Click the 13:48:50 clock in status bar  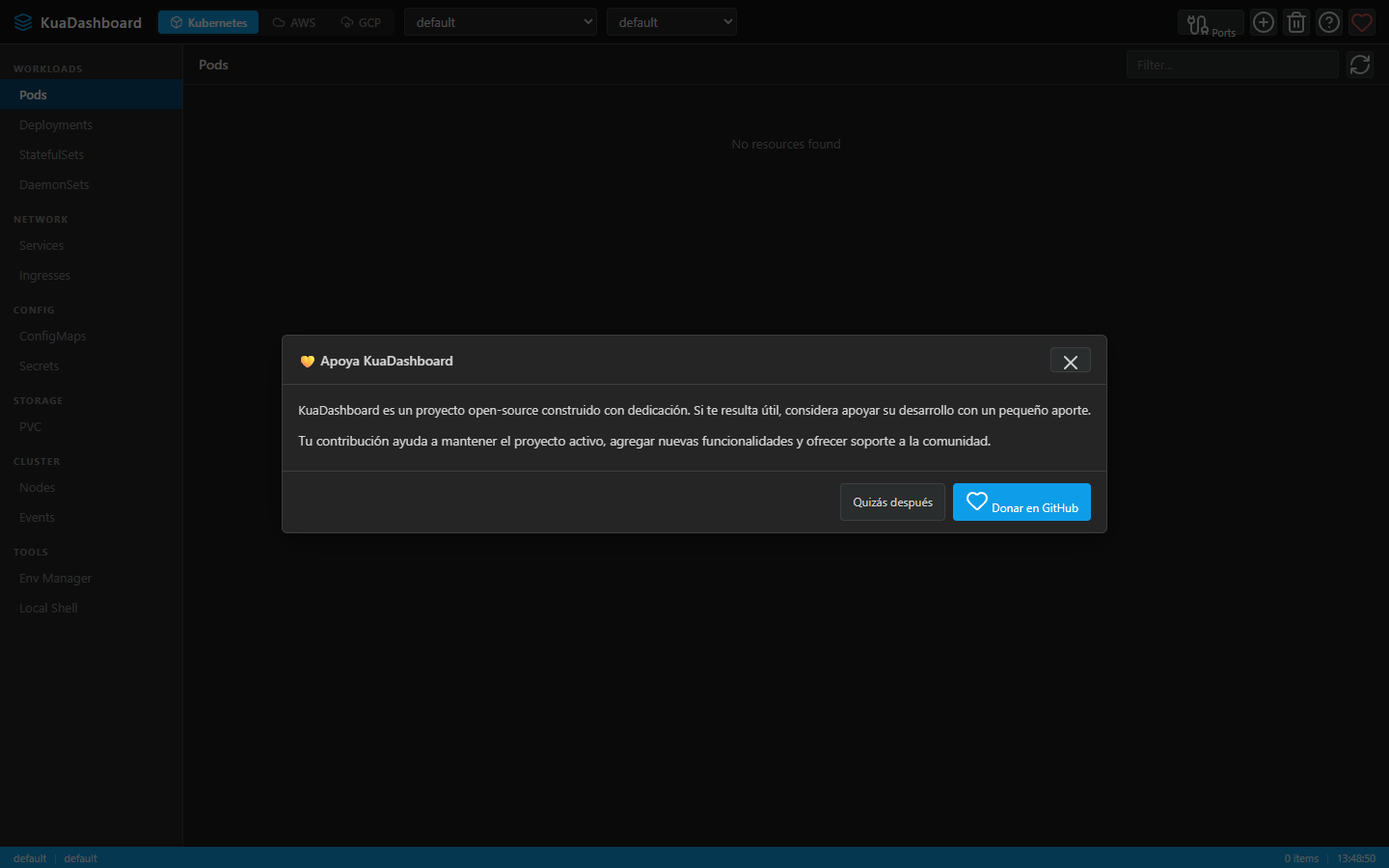pyautogui.click(x=1356, y=858)
